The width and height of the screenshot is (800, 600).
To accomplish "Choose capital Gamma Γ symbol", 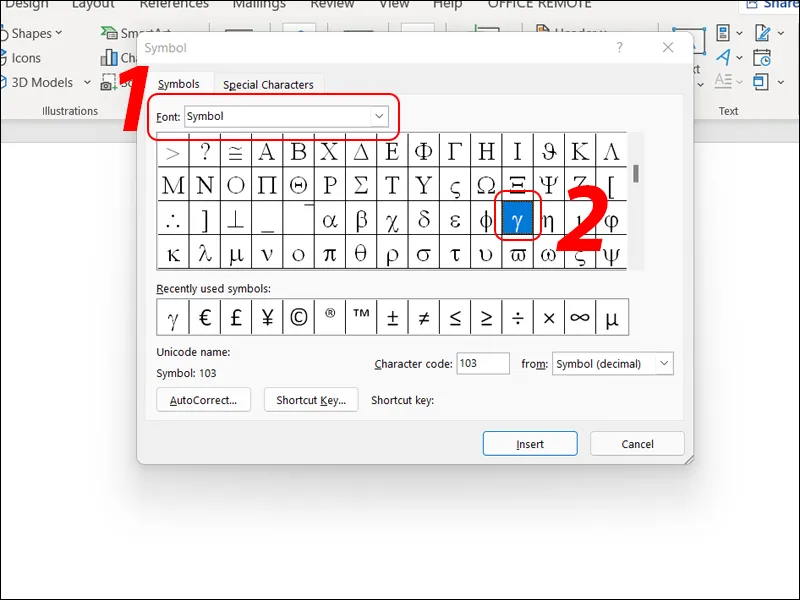I will tap(455, 152).
